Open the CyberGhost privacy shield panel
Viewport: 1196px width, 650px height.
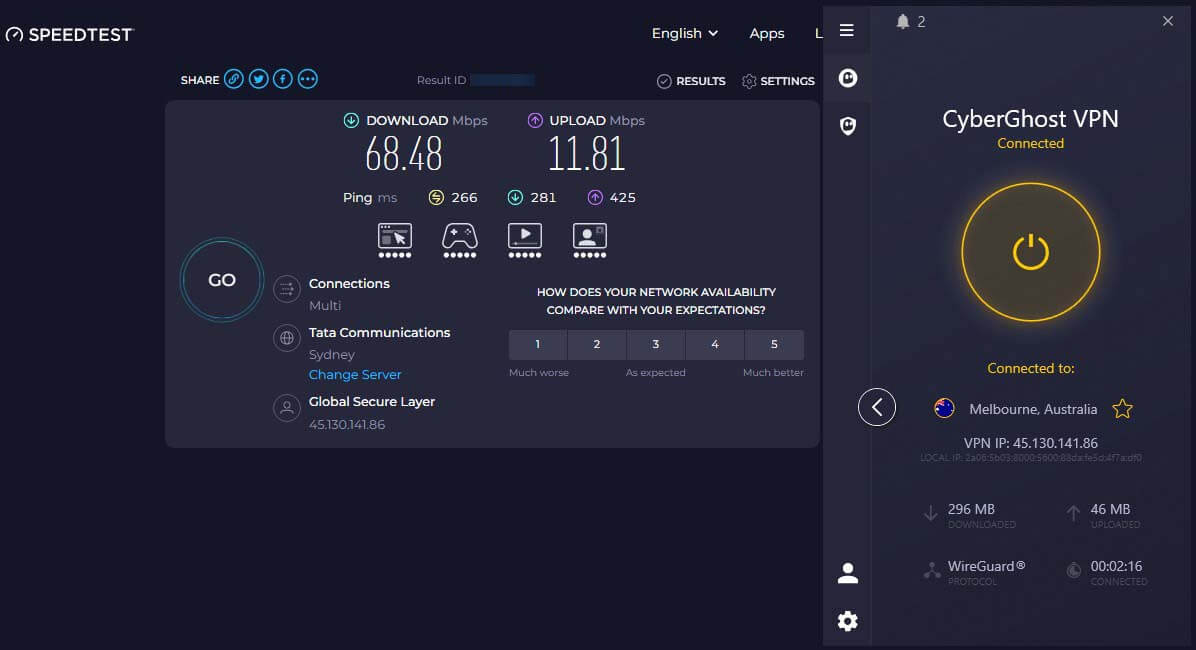[847, 126]
